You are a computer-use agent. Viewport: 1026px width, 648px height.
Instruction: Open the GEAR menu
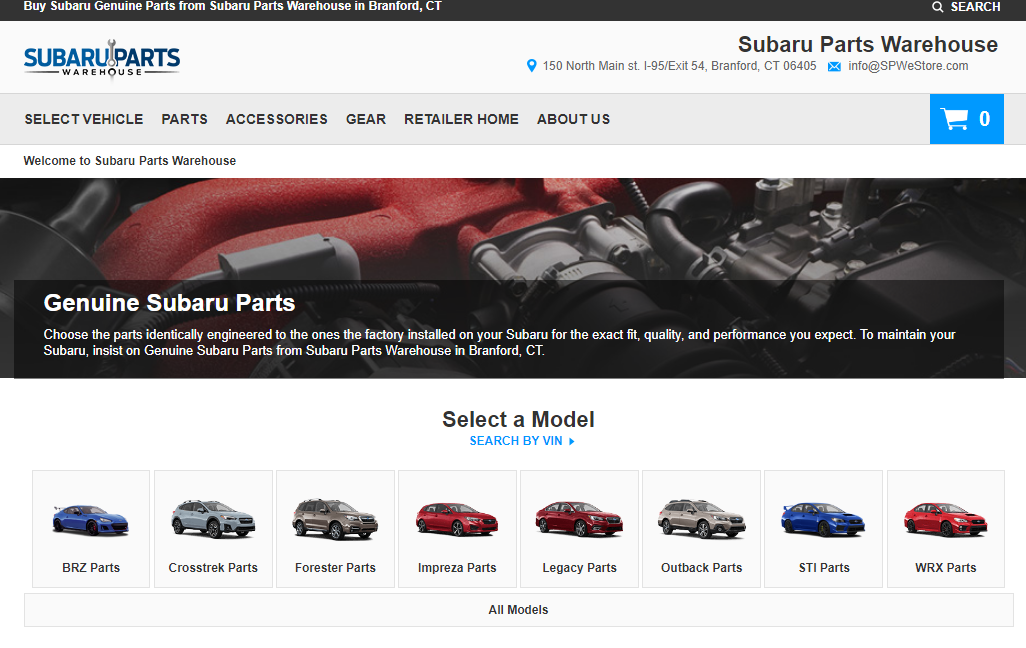click(x=366, y=119)
